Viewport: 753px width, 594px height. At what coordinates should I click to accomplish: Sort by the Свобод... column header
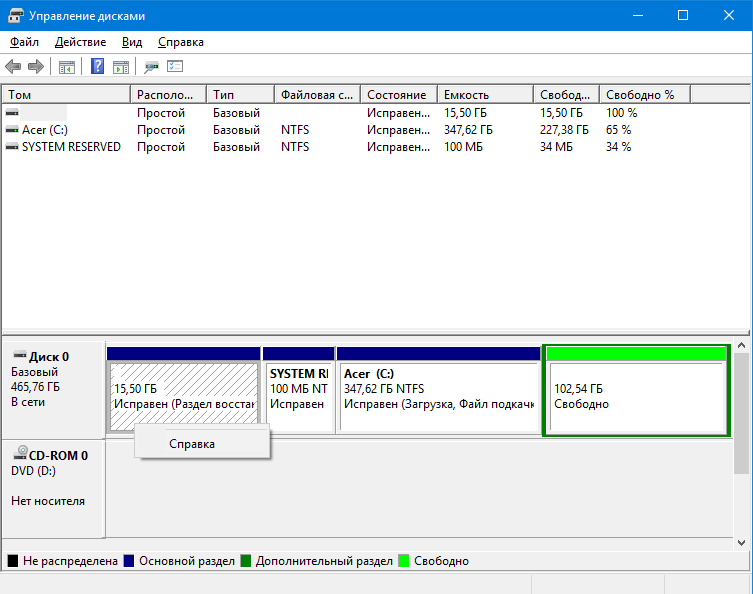(567, 95)
